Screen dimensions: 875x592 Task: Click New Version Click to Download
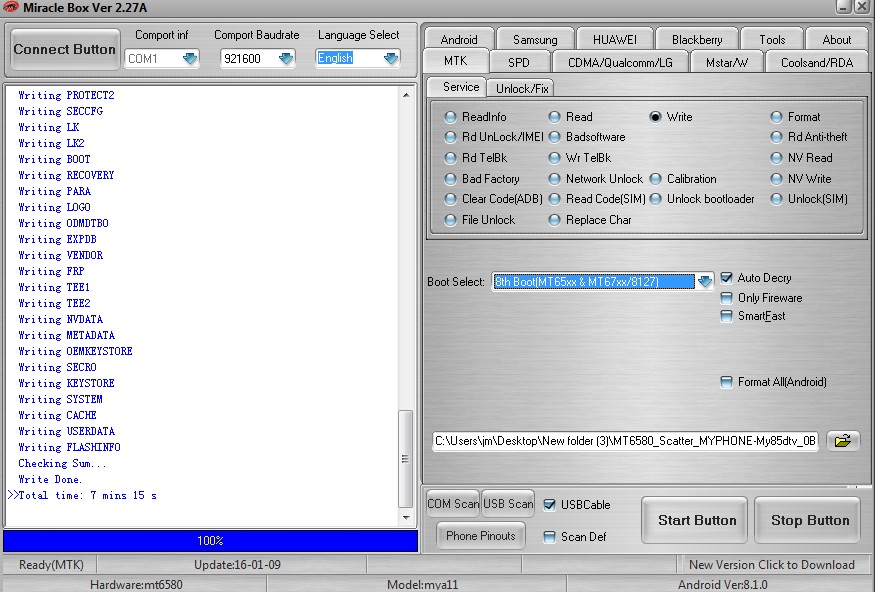772,565
